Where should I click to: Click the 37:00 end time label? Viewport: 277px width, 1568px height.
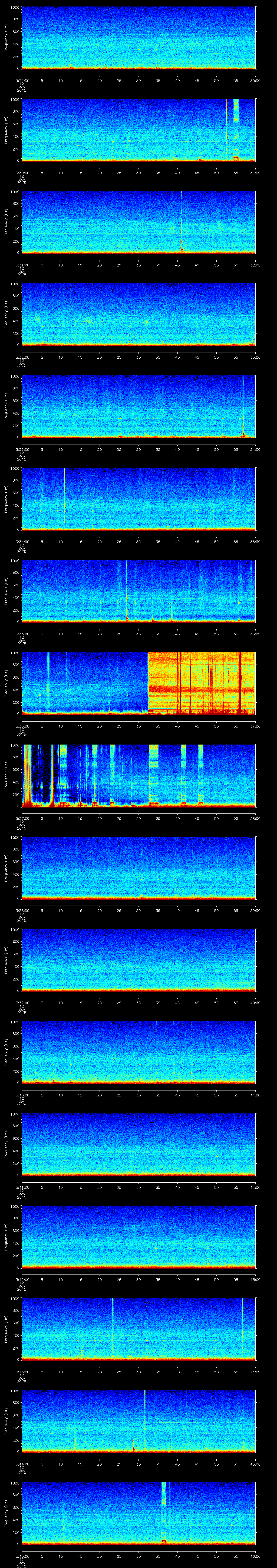pyautogui.click(x=256, y=726)
